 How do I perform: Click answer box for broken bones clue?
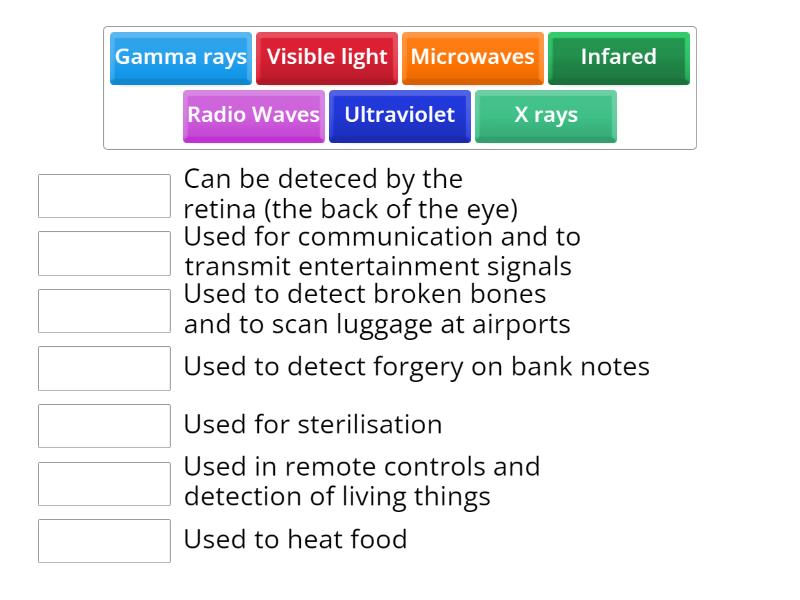(104, 311)
